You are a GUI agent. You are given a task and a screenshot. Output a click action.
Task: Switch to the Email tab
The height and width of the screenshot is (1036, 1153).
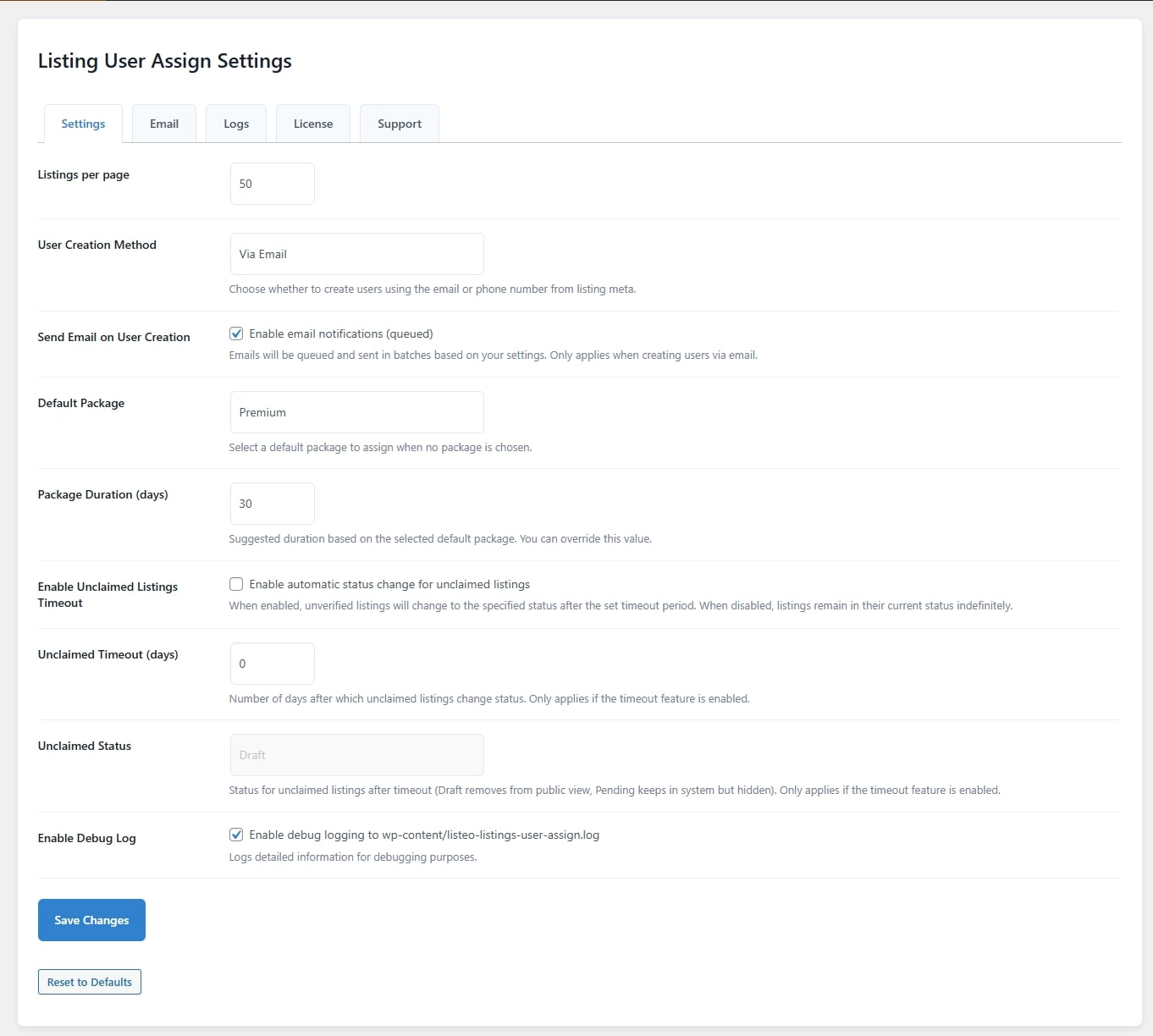164,124
